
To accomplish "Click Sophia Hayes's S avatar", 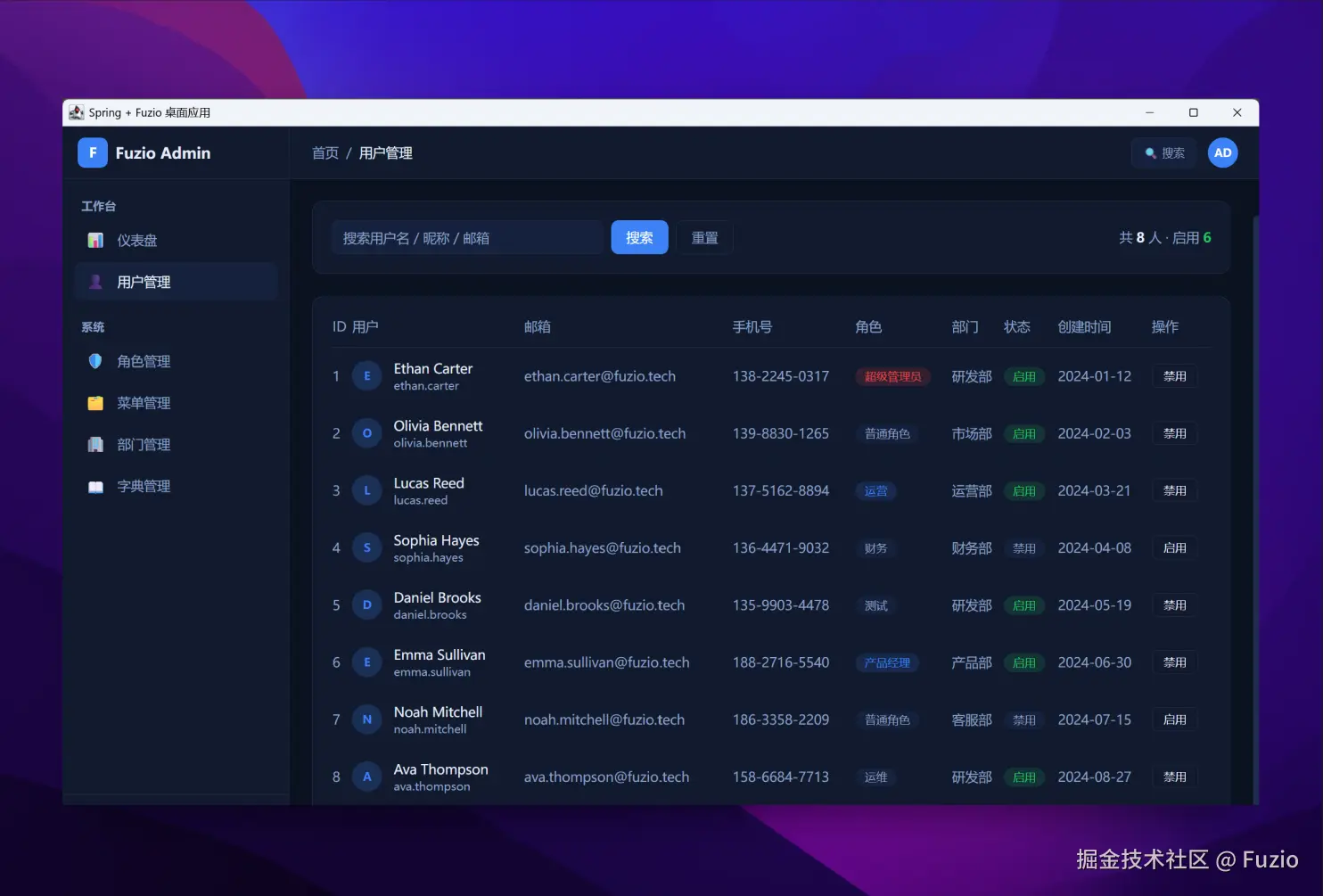I will 366,547.
